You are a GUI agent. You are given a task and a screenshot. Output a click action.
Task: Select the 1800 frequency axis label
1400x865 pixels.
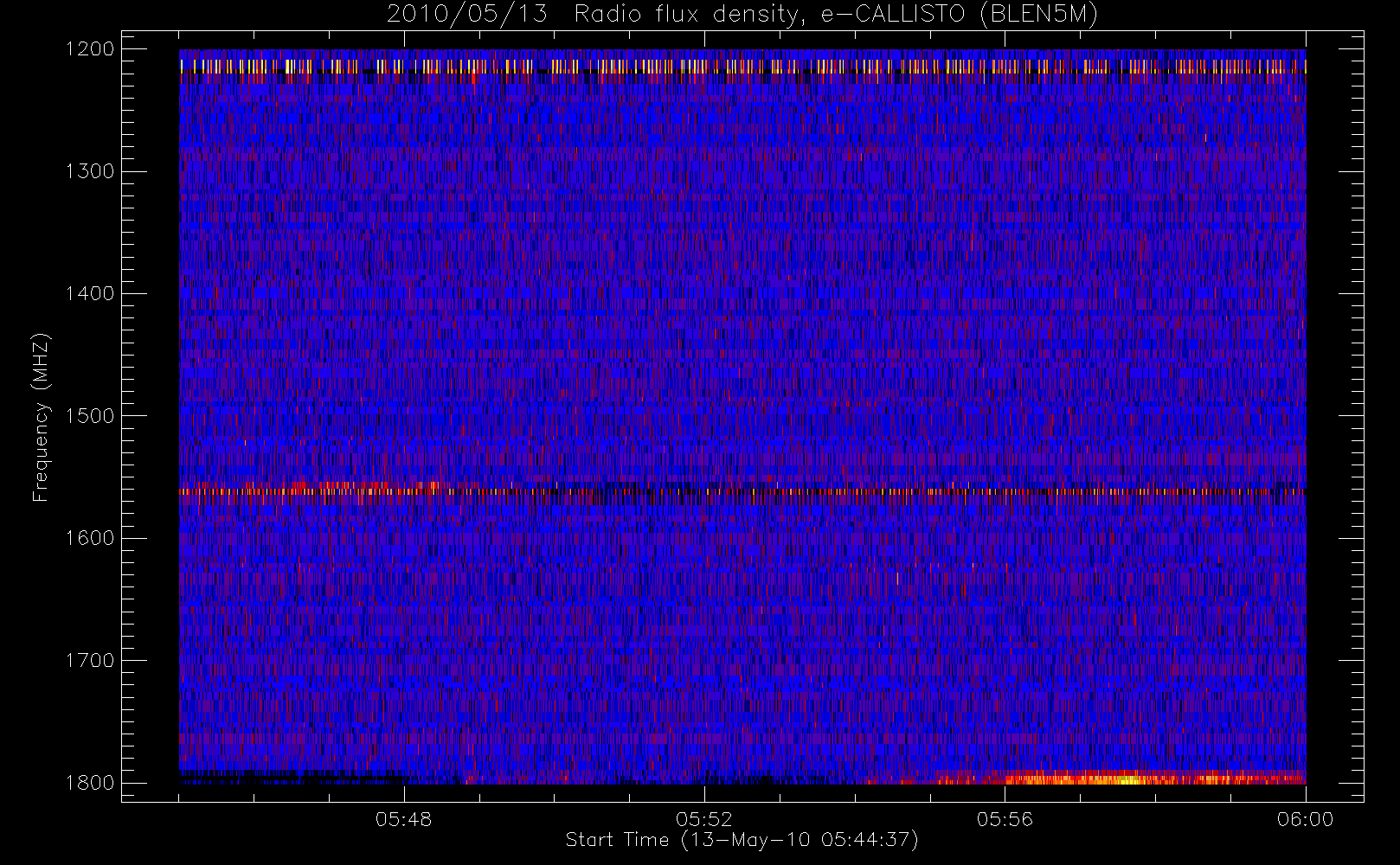coord(91,783)
